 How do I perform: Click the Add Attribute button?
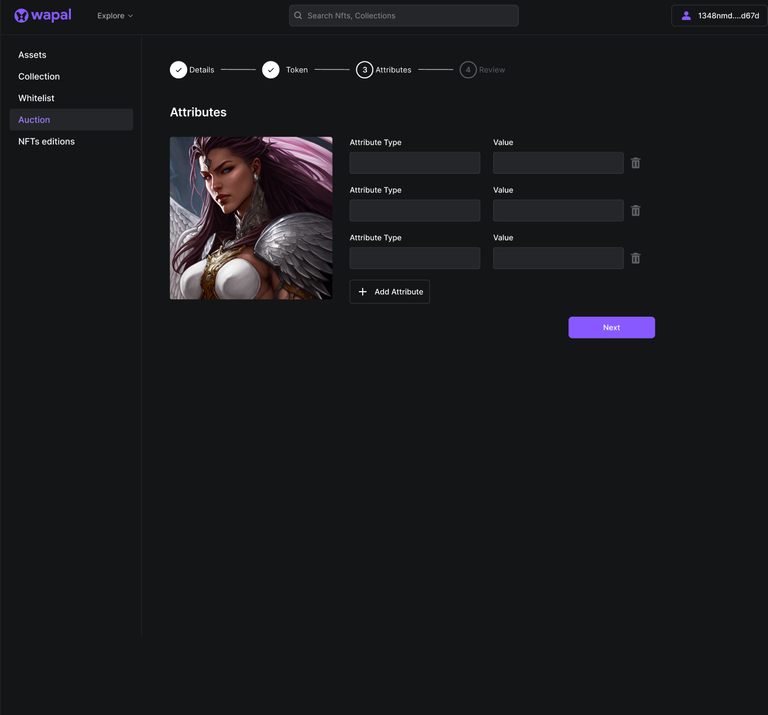pos(390,291)
